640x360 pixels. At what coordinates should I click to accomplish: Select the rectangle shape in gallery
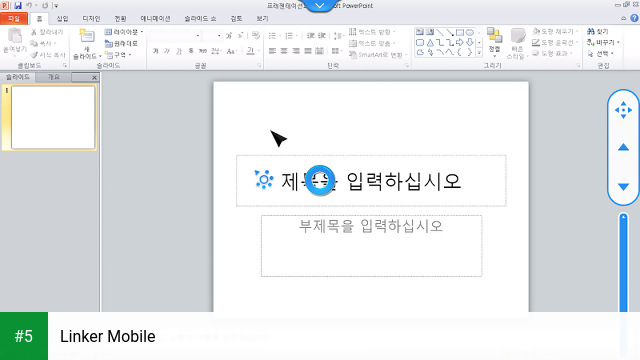[460, 32]
